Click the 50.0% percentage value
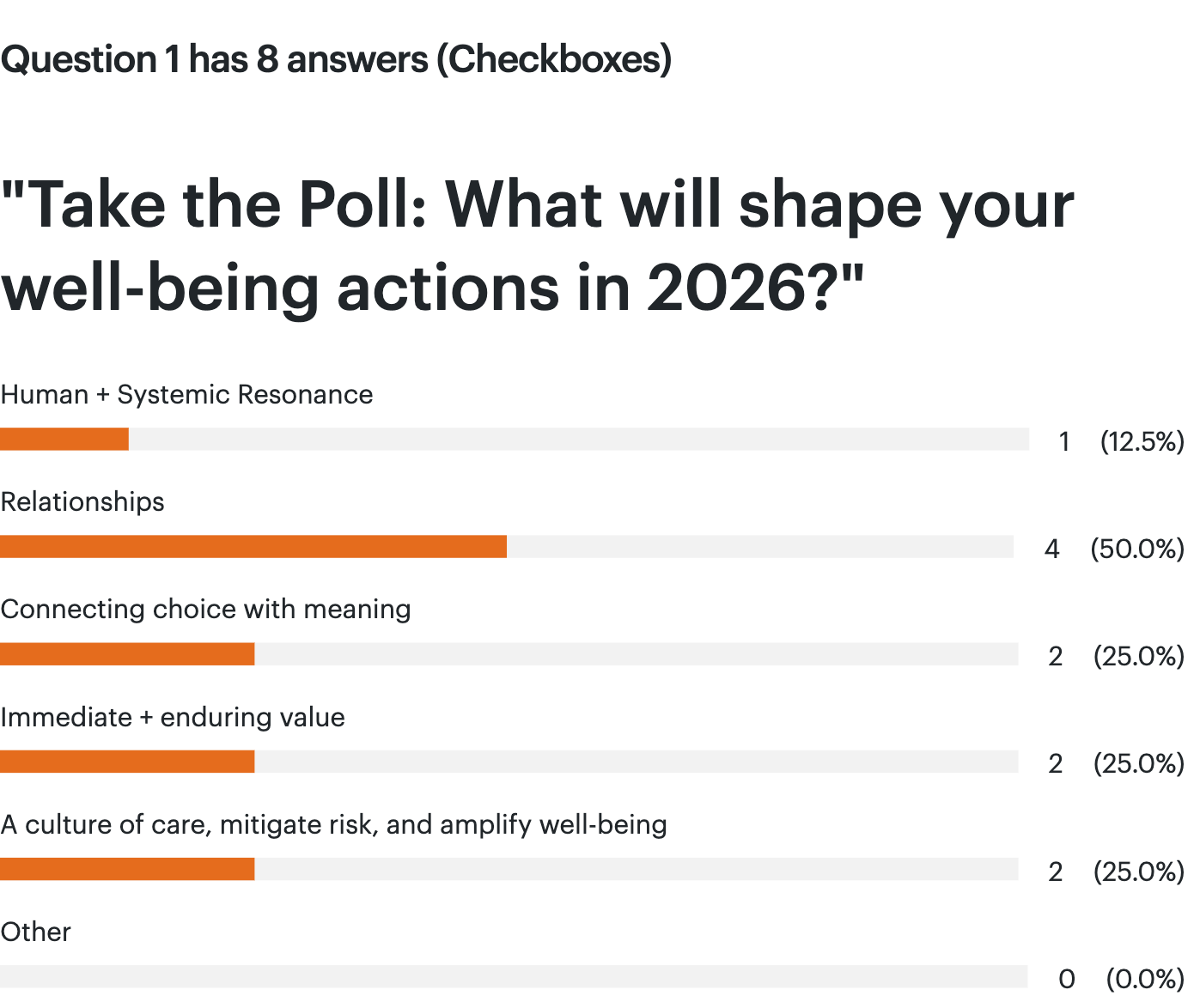The height and width of the screenshot is (1008, 1200). pyautogui.click(x=1136, y=549)
